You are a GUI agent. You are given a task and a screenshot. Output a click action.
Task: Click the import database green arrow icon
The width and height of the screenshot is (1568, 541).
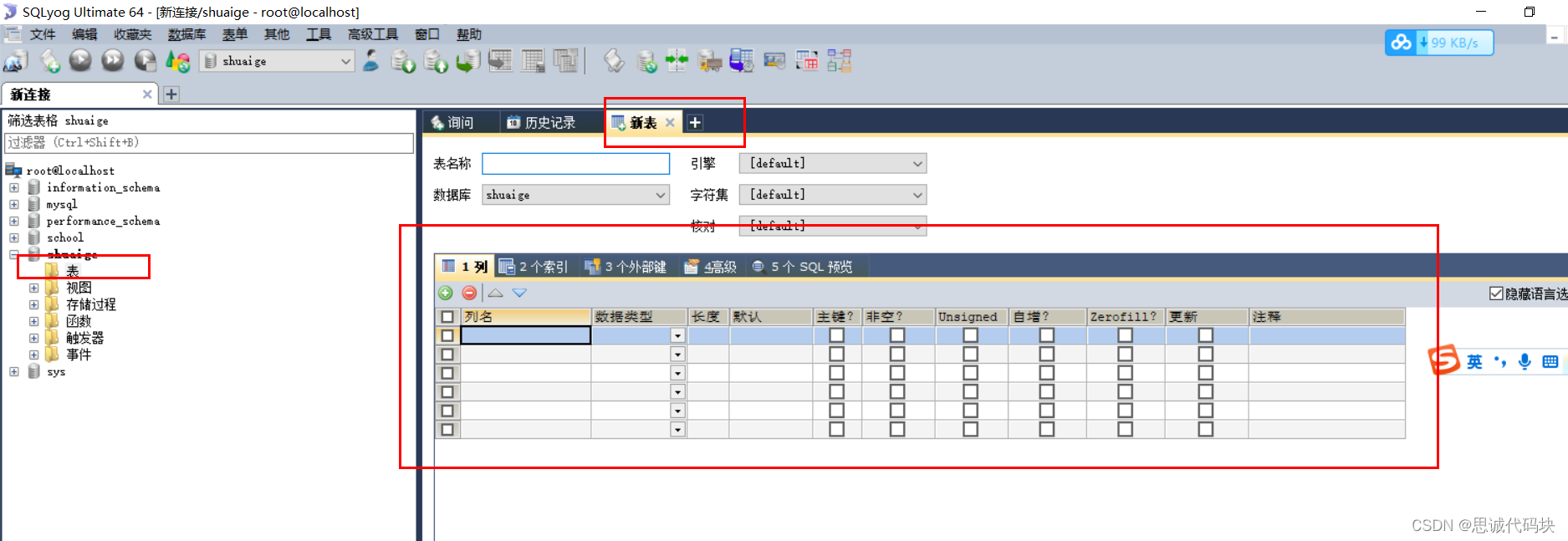click(402, 61)
